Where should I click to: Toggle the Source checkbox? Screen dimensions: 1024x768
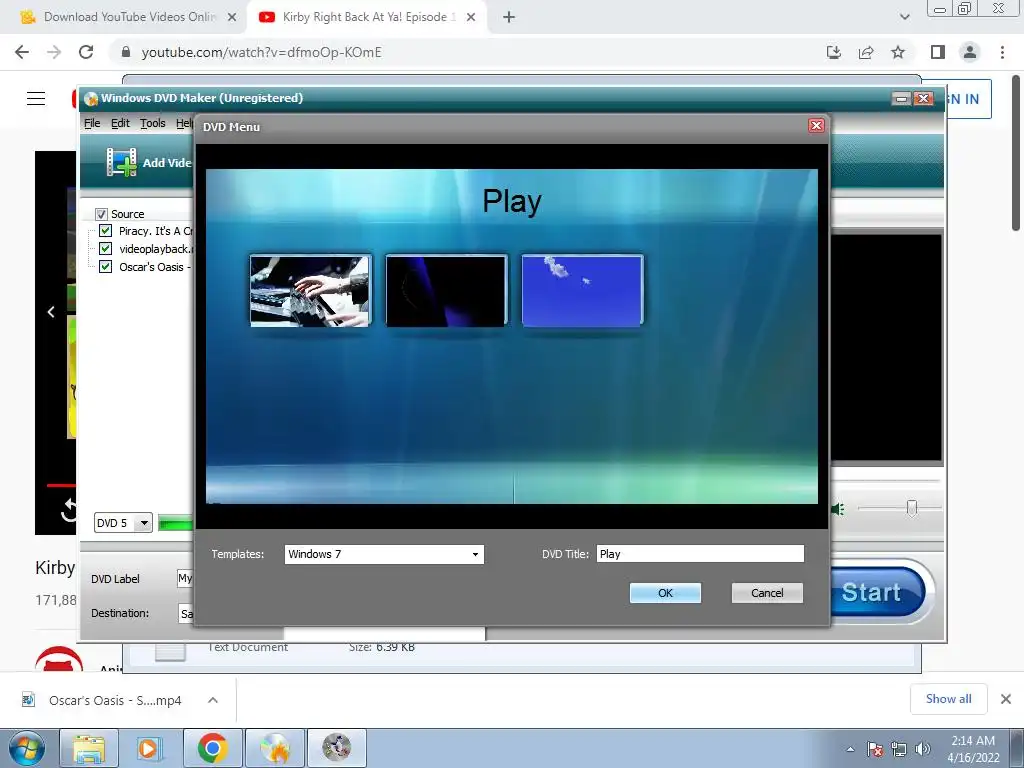(x=101, y=214)
